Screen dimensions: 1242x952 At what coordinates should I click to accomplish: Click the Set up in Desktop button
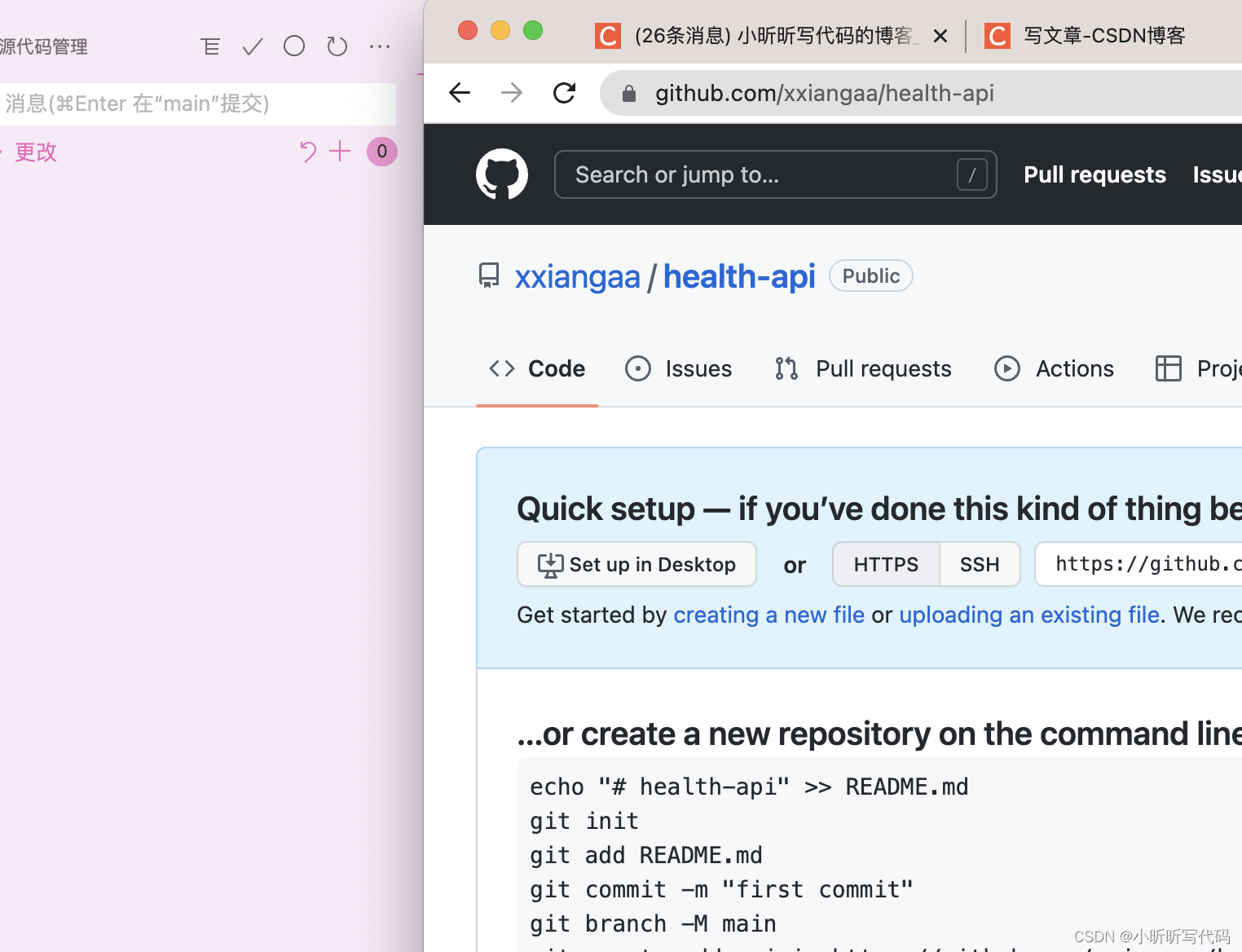pos(636,564)
